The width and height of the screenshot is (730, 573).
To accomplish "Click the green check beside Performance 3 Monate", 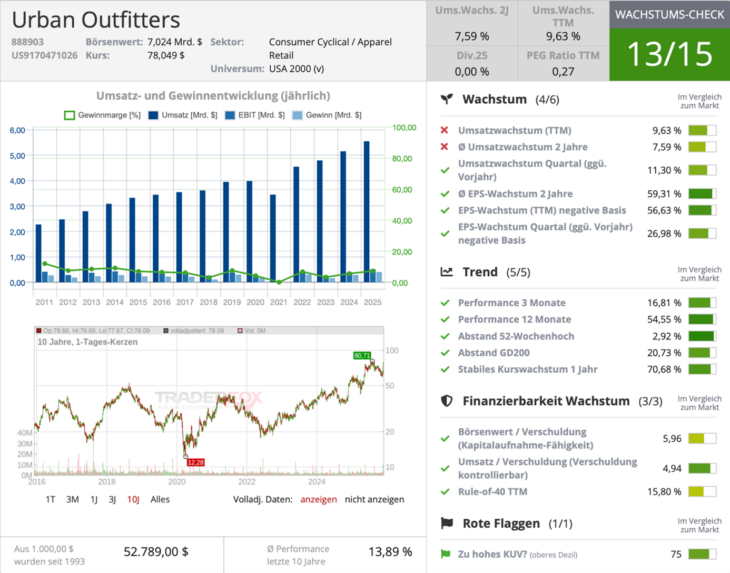I will 444,302.
